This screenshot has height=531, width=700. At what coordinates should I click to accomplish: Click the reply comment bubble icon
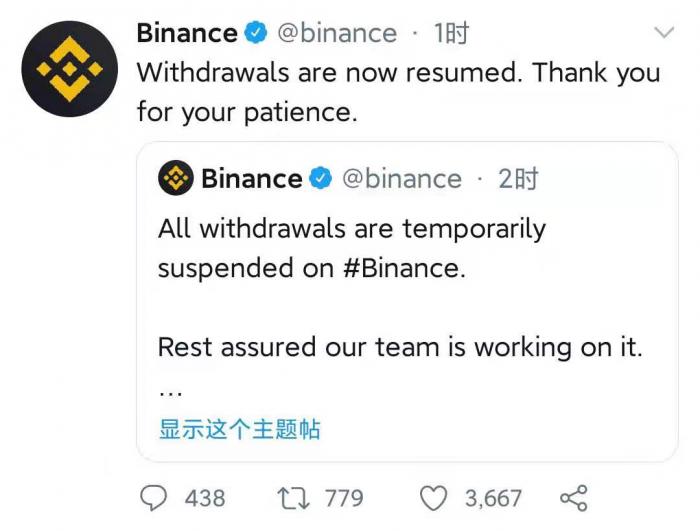pos(153,497)
